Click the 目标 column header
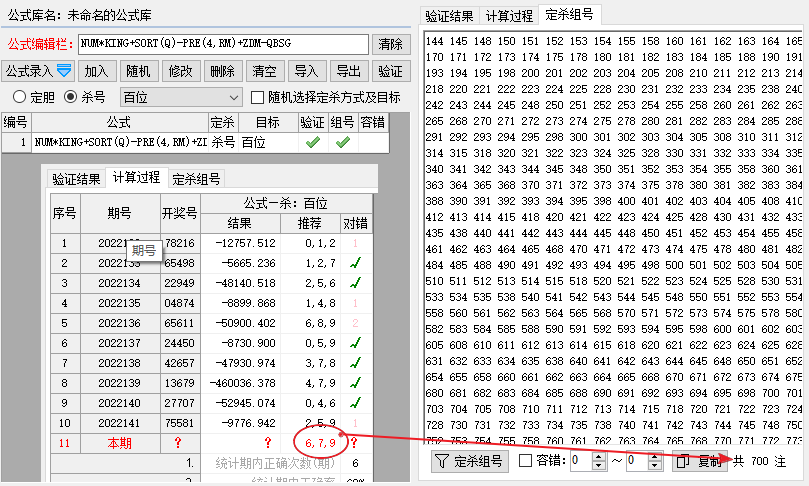Image resolution: width=809 pixels, height=486 pixels. (x=268, y=123)
